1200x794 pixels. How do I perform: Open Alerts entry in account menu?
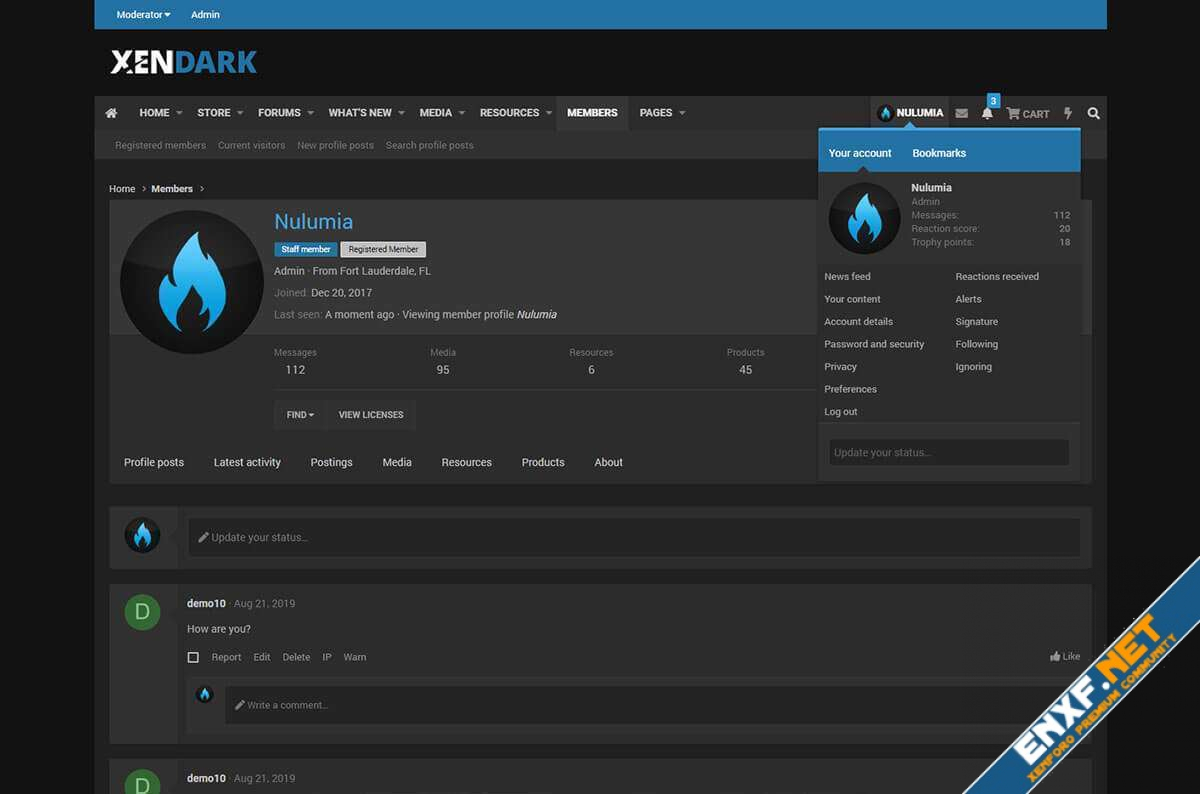point(968,299)
